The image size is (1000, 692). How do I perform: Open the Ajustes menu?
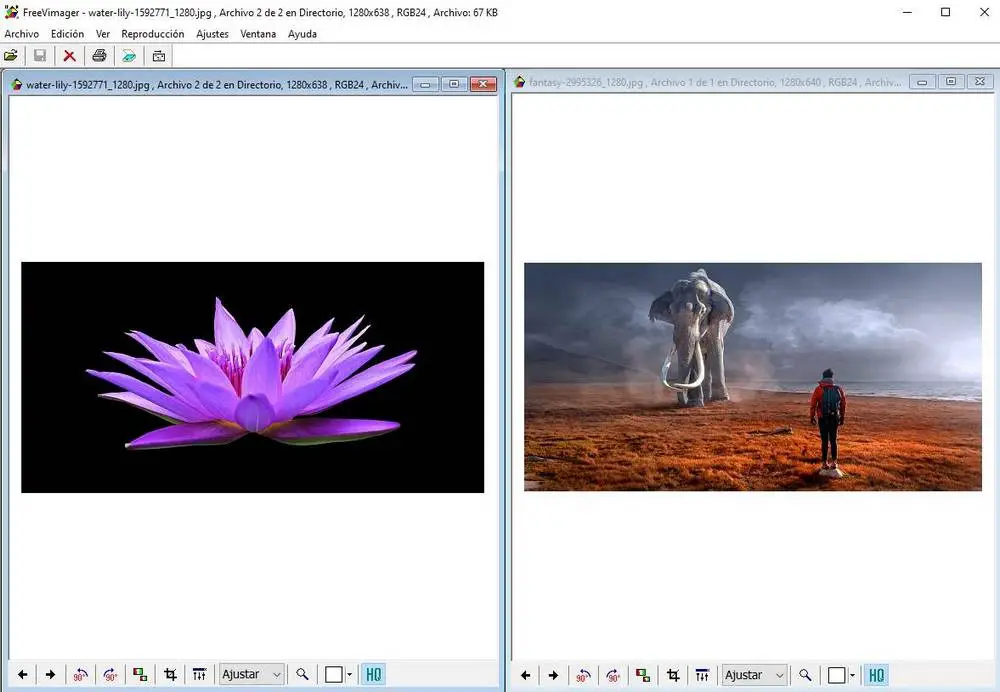212,34
